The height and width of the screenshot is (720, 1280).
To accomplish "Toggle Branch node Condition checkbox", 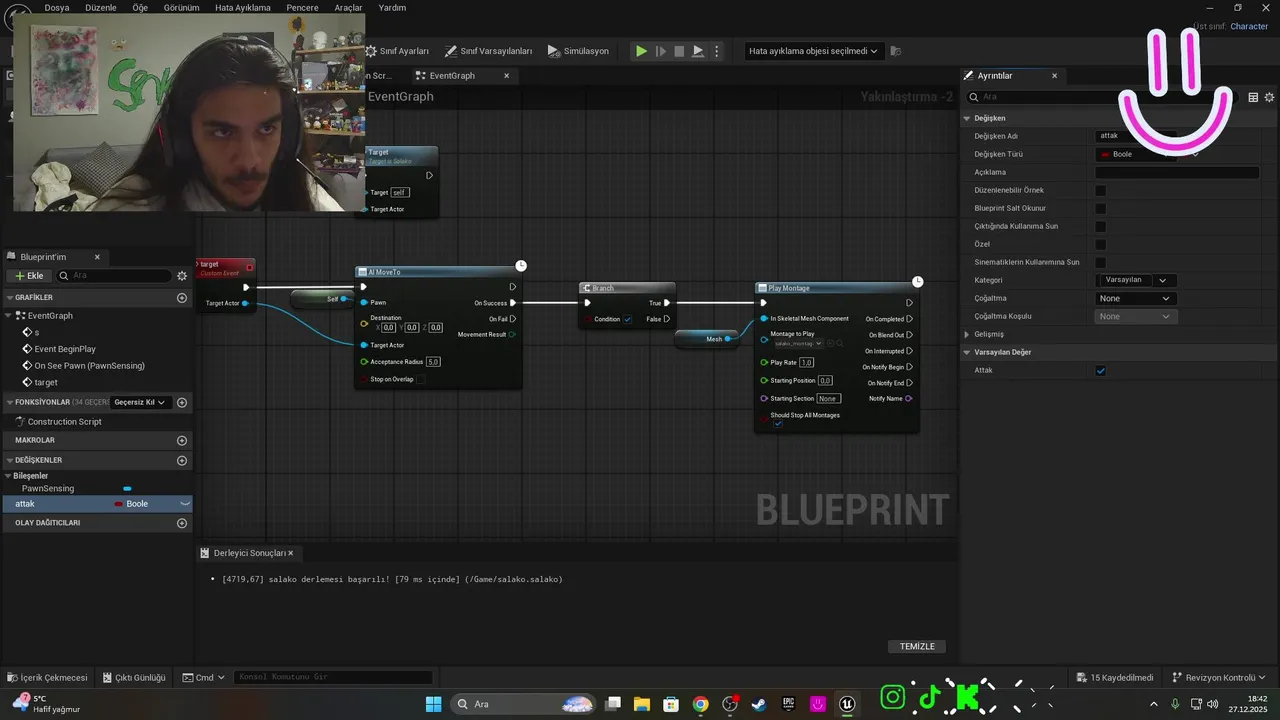I will coord(627,319).
